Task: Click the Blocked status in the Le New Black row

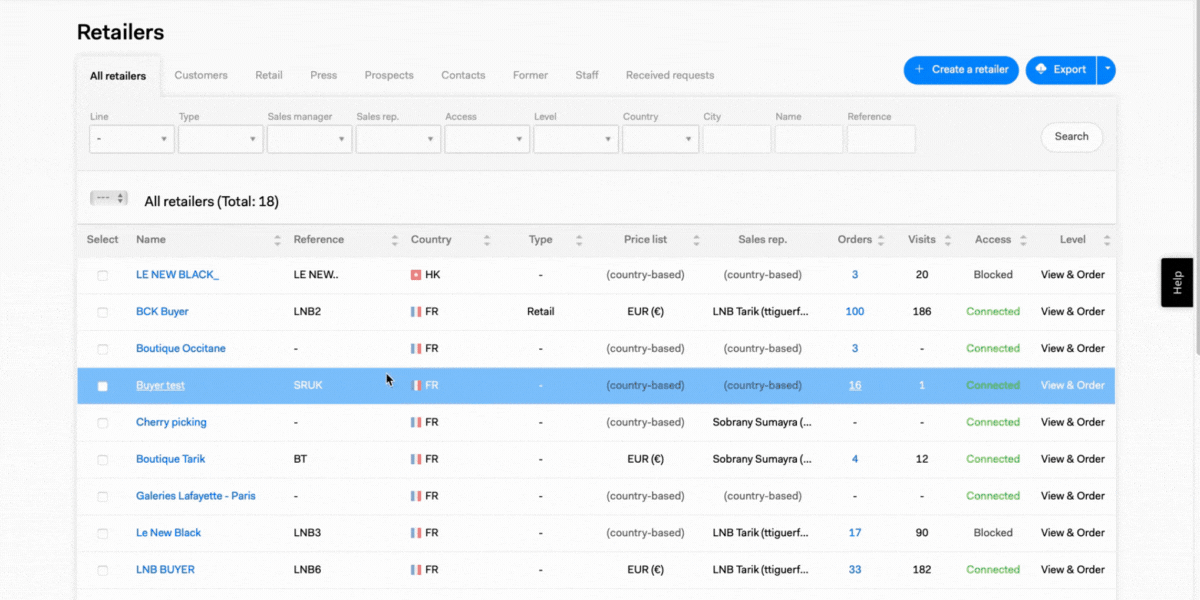Action: pyautogui.click(x=993, y=533)
